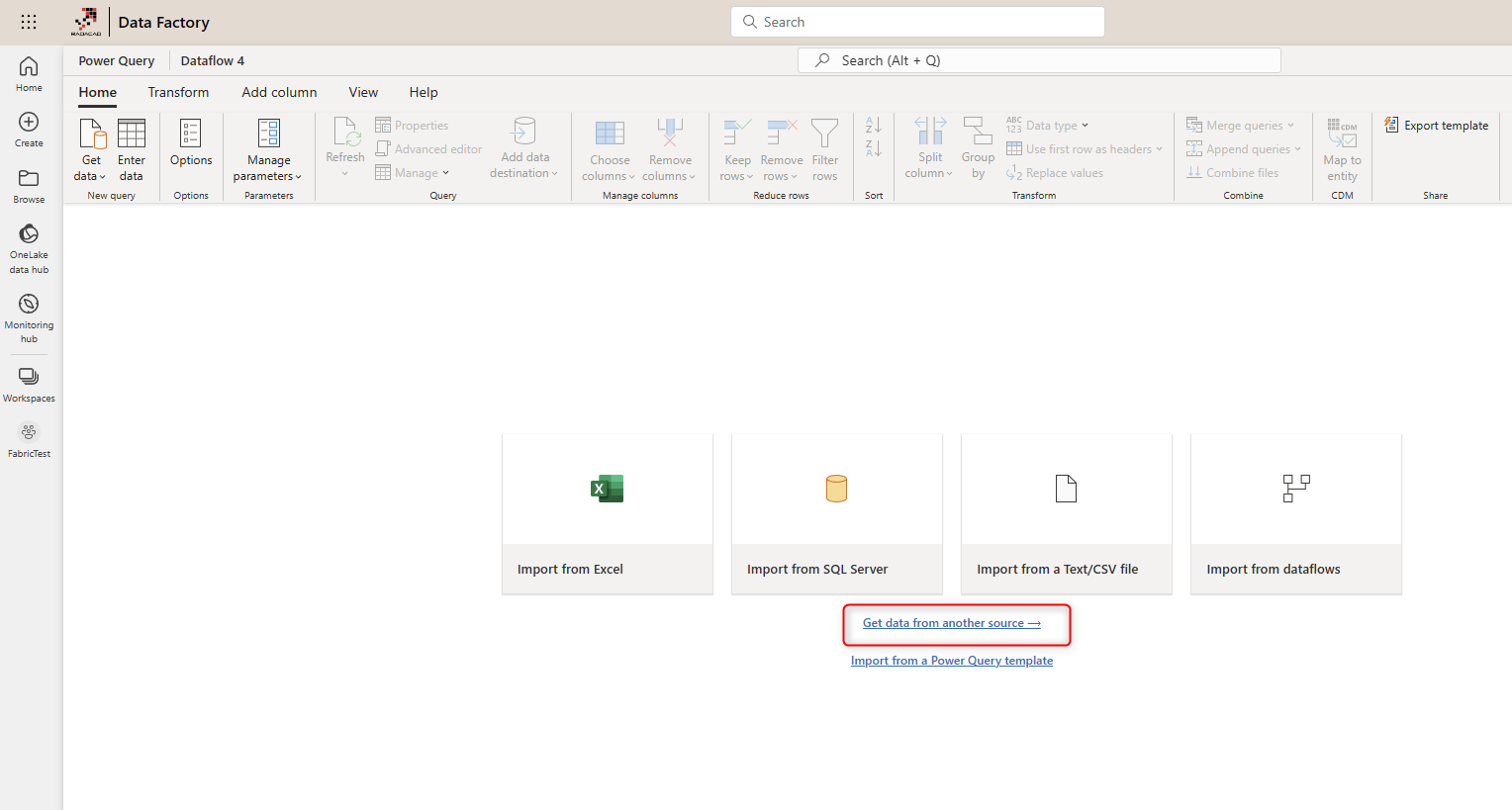This screenshot has height=810, width=1512.
Task: Click the Enter data table icon
Action: pyautogui.click(x=132, y=134)
